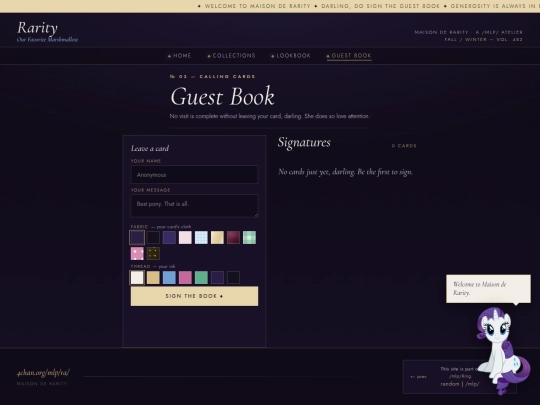540x405 pixels.
Task: Select the green thread swatch
Action: [x=201, y=278]
